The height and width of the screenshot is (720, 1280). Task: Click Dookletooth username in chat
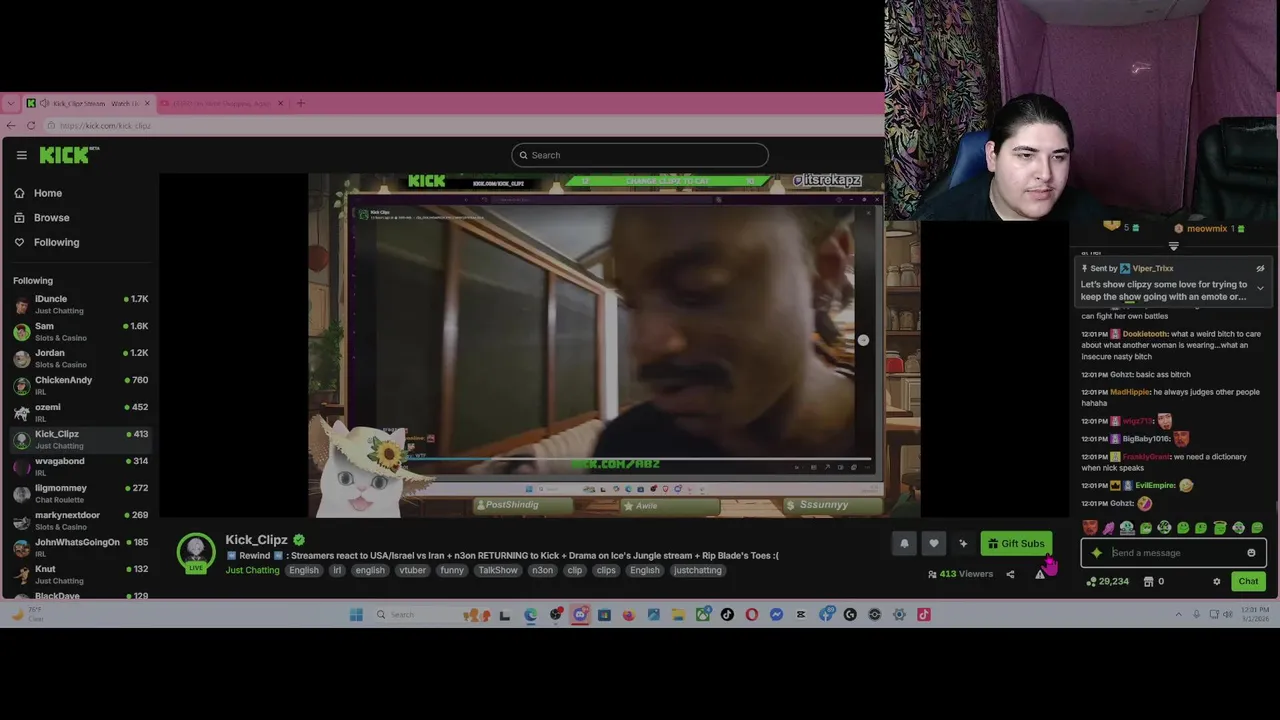tap(1145, 334)
